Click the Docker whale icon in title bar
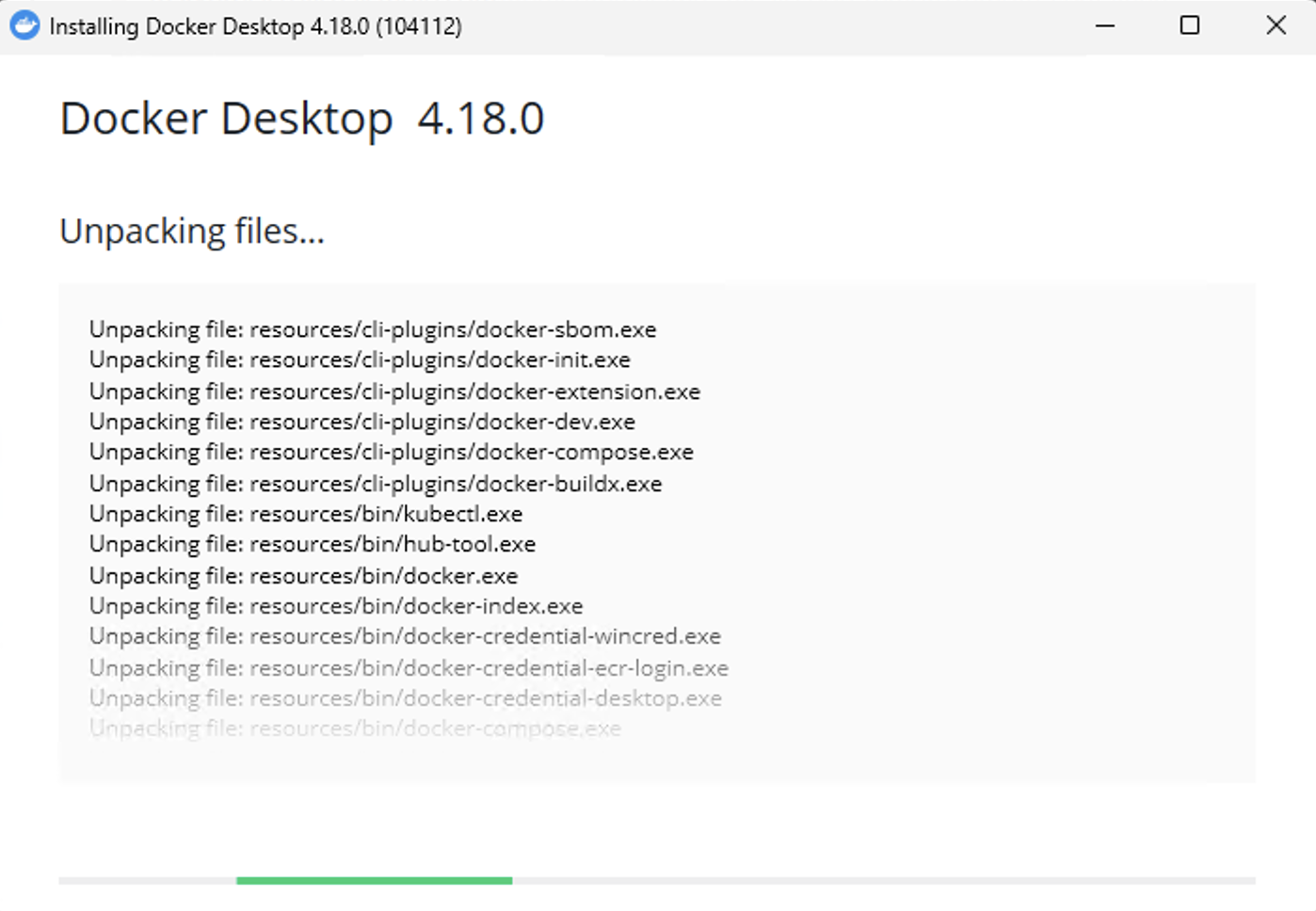 (x=24, y=25)
